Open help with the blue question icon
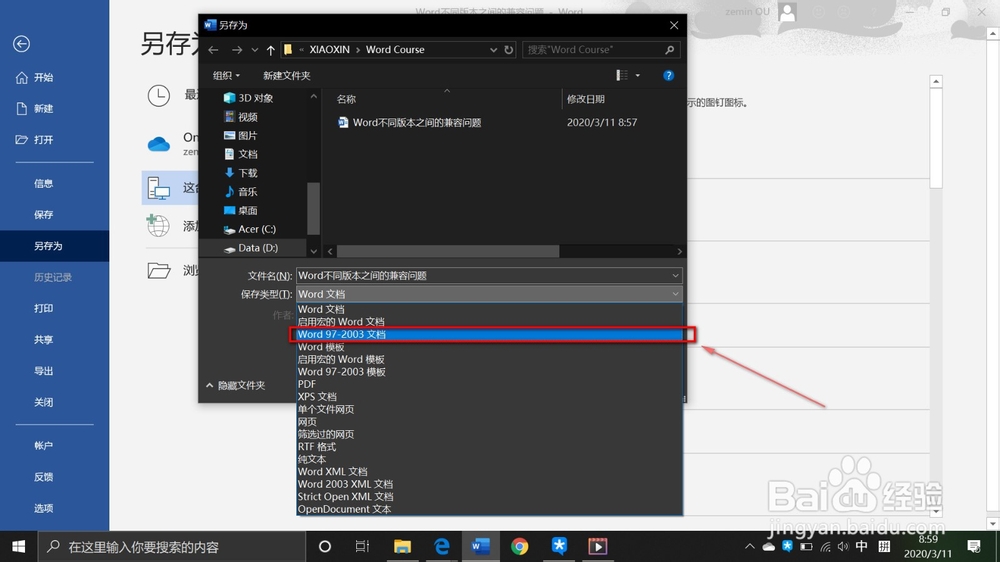Image resolution: width=1000 pixels, height=562 pixels. pyautogui.click(x=668, y=75)
